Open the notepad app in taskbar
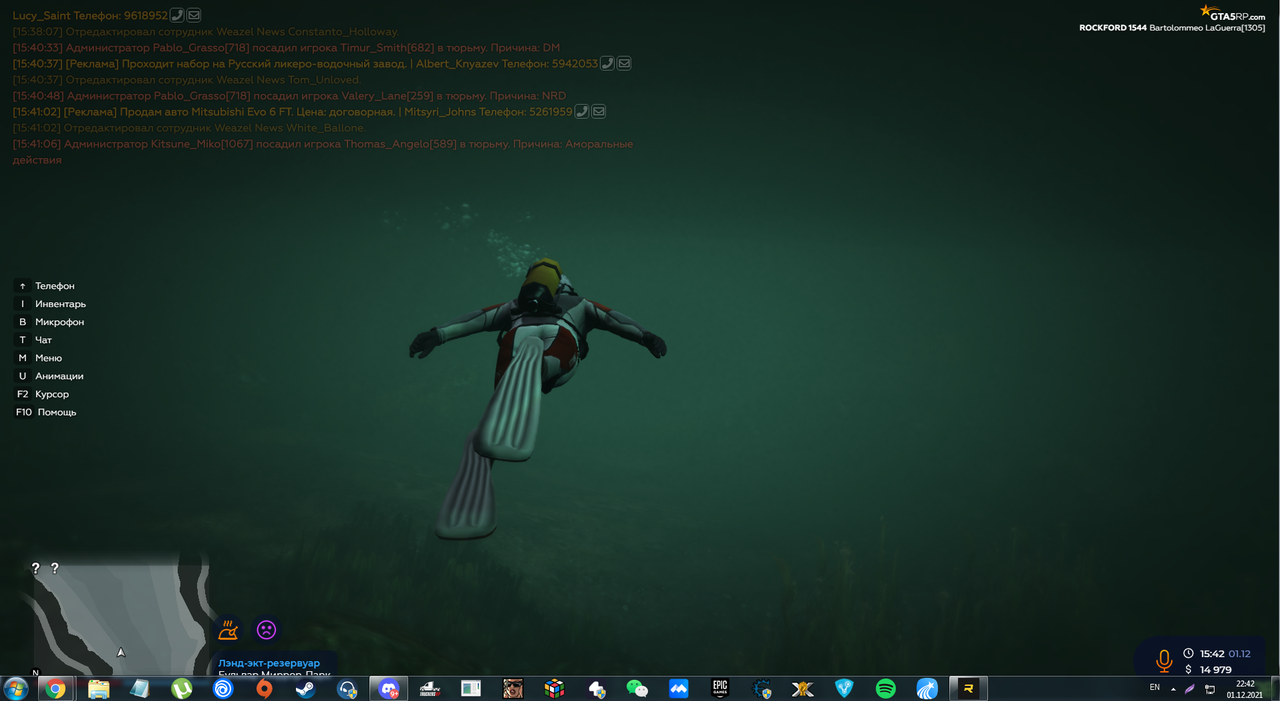The height and width of the screenshot is (701, 1280). (139, 688)
